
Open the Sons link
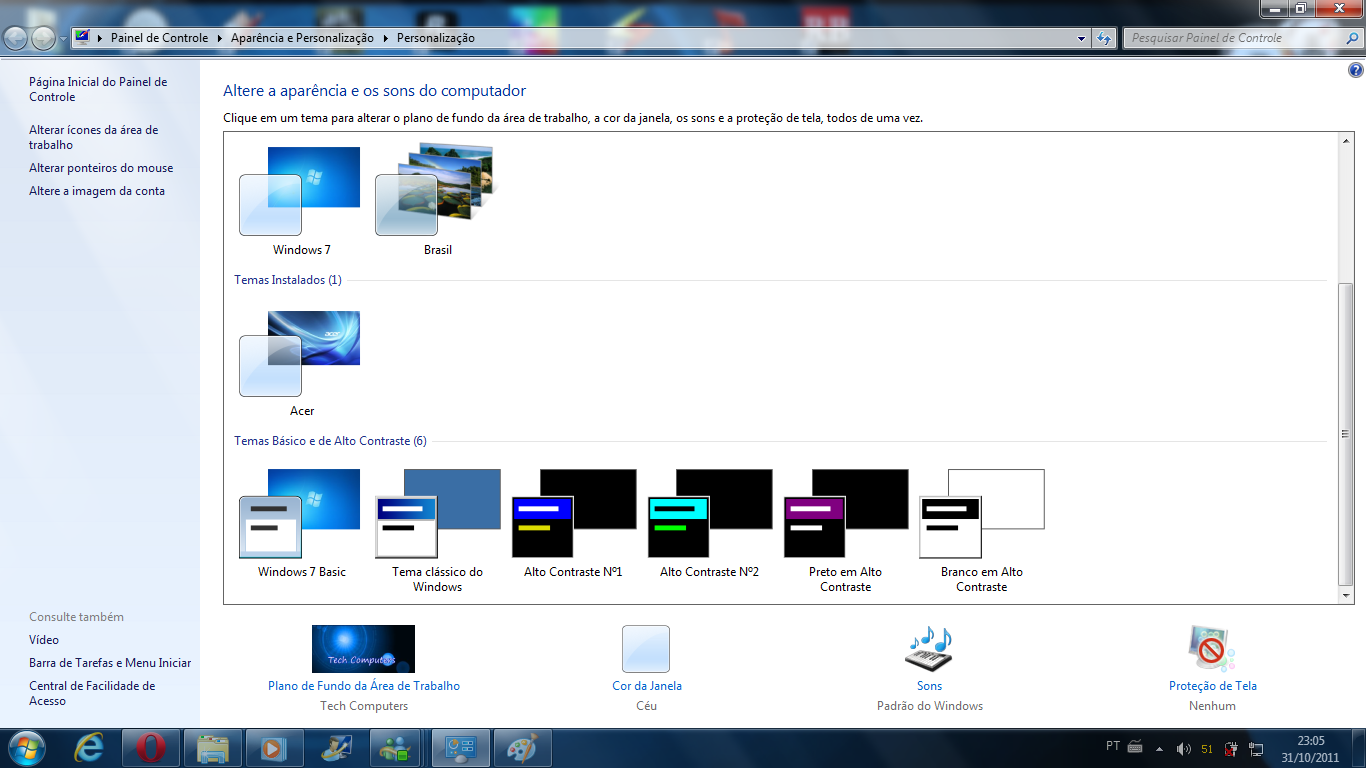click(x=930, y=686)
